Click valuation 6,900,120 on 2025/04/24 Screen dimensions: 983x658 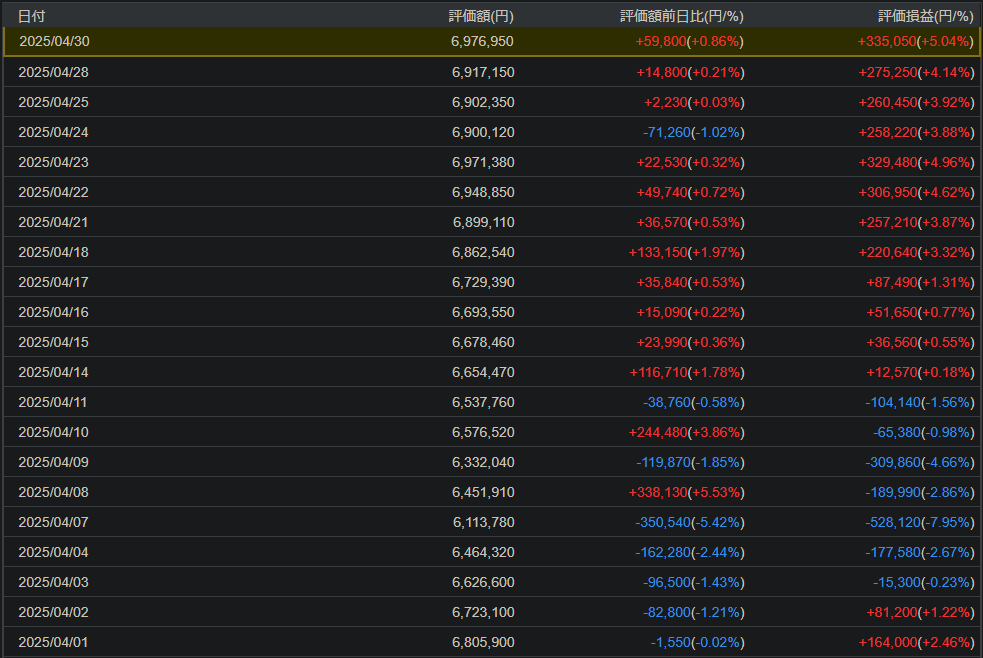483,132
